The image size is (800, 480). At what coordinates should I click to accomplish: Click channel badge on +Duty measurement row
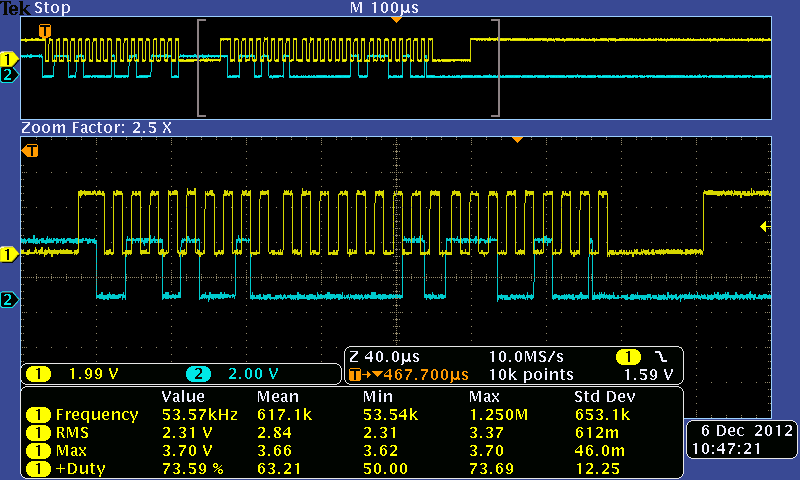pyautogui.click(x=38, y=469)
